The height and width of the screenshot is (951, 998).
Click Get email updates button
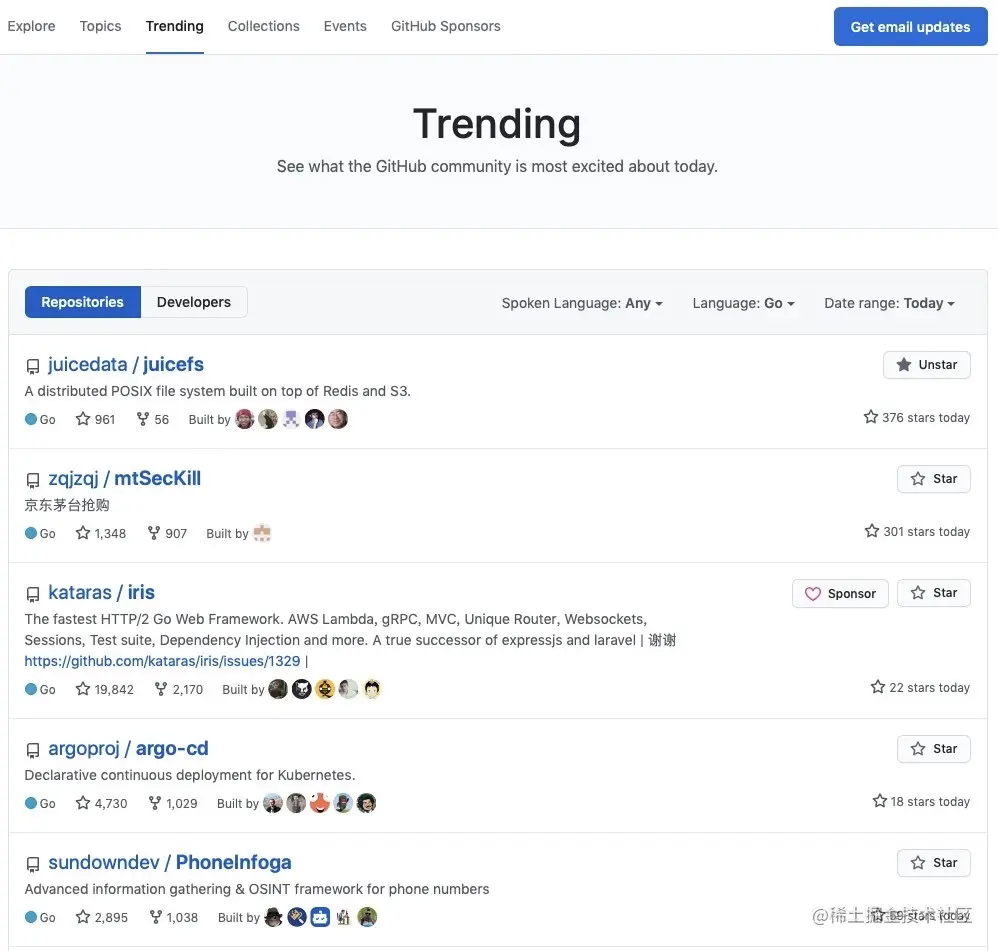(910, 27)
